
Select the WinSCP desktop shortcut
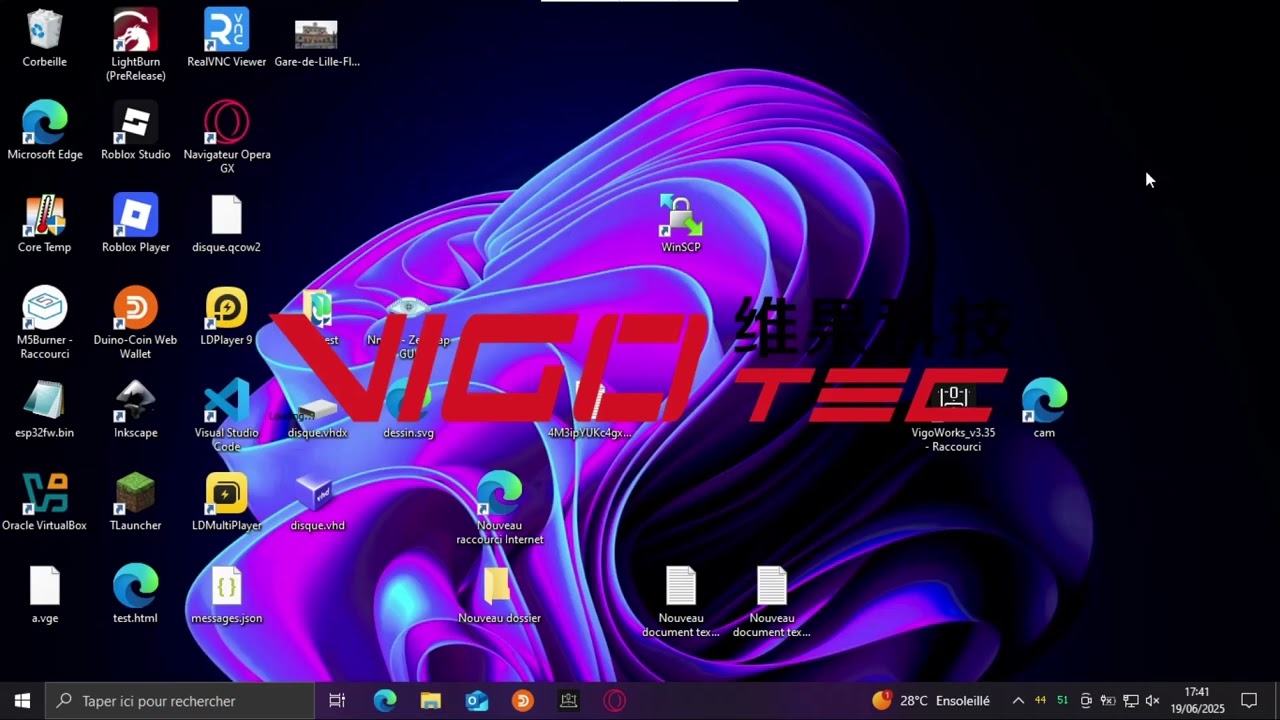(681, 224)
